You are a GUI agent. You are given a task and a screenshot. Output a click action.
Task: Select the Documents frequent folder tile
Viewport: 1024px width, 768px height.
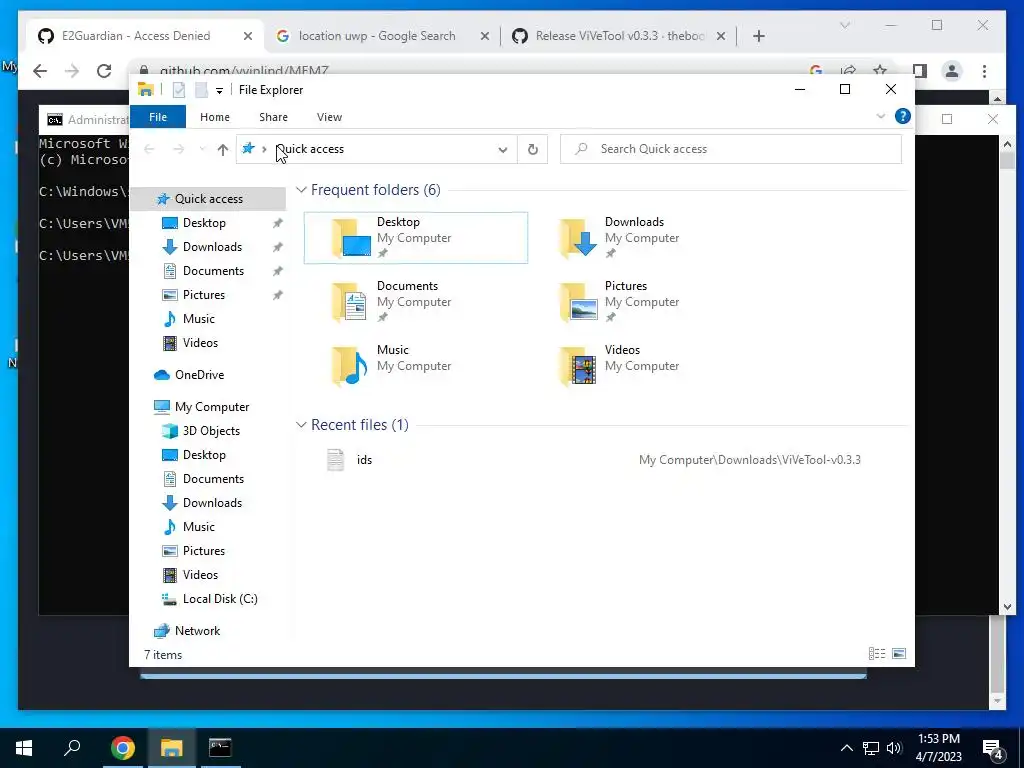point(416,302)
